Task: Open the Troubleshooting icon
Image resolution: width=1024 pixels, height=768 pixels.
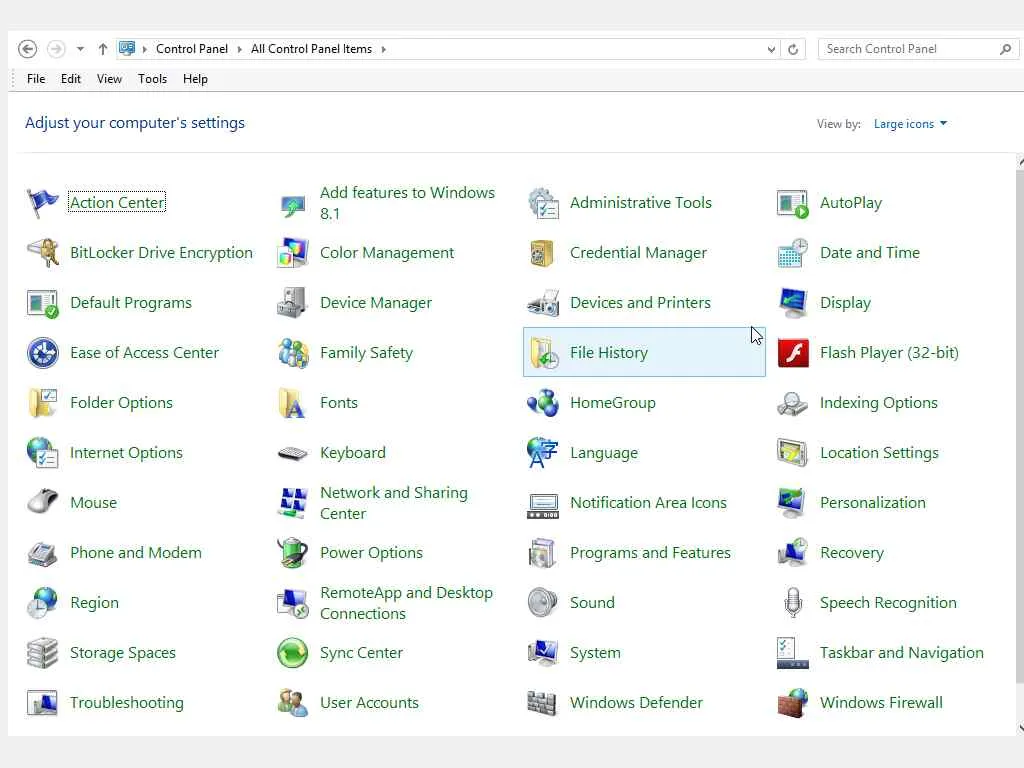Action: point(42,703)
